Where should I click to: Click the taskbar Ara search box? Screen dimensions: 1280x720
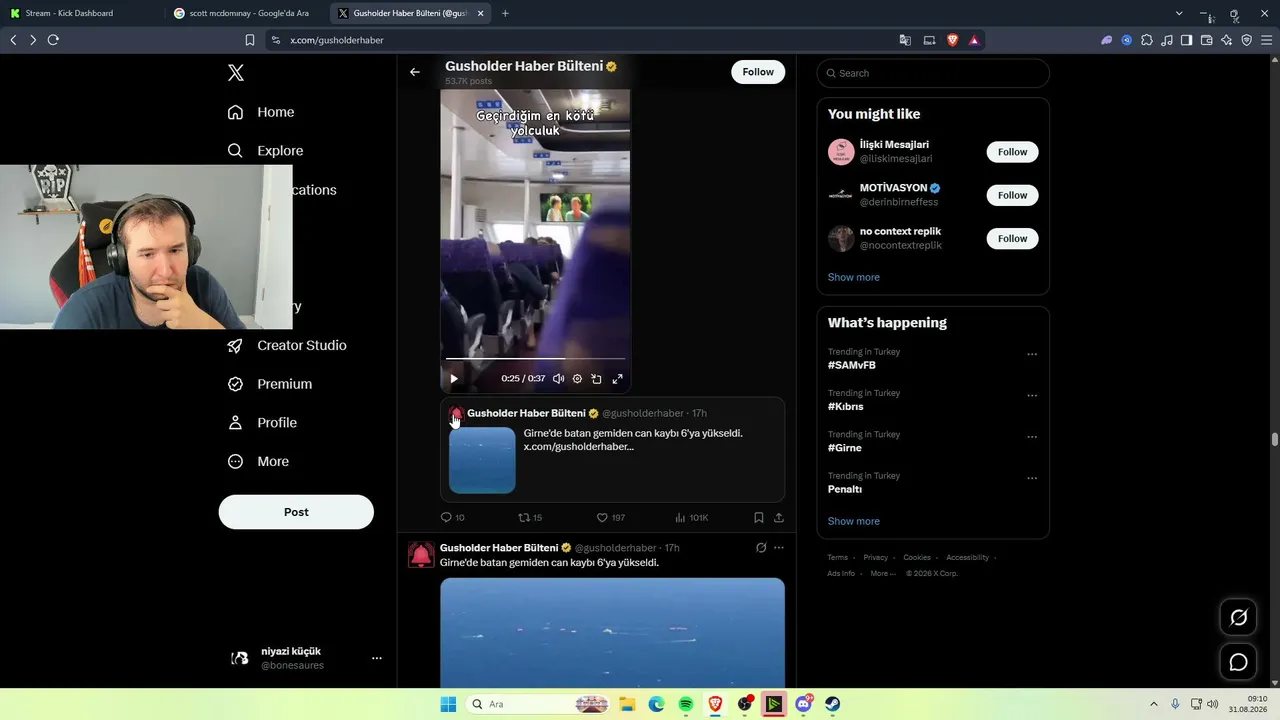coord(538,704)
